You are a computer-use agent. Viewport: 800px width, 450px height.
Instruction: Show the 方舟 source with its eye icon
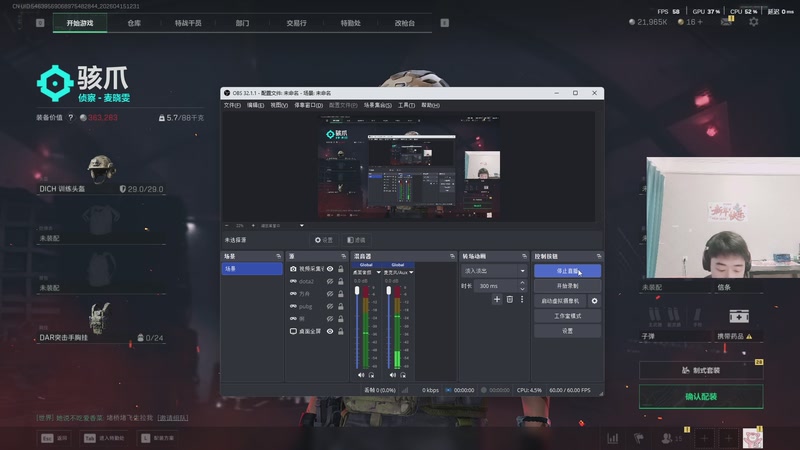330,294
